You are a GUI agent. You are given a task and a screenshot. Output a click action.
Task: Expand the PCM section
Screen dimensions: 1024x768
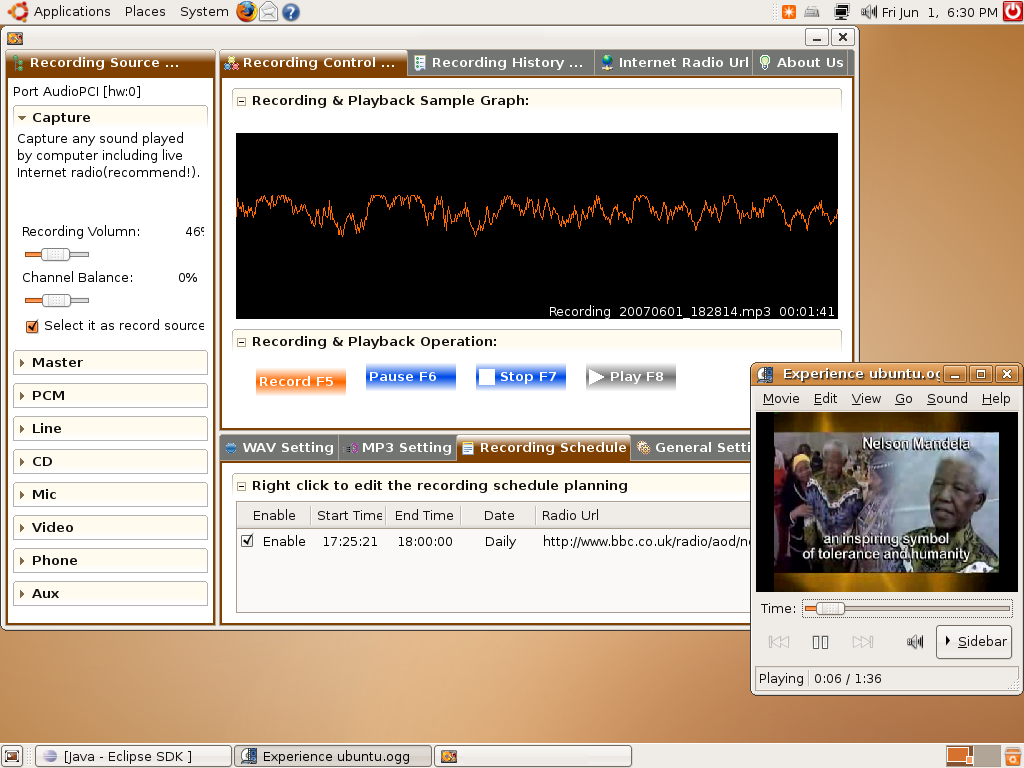pos(110,396)
